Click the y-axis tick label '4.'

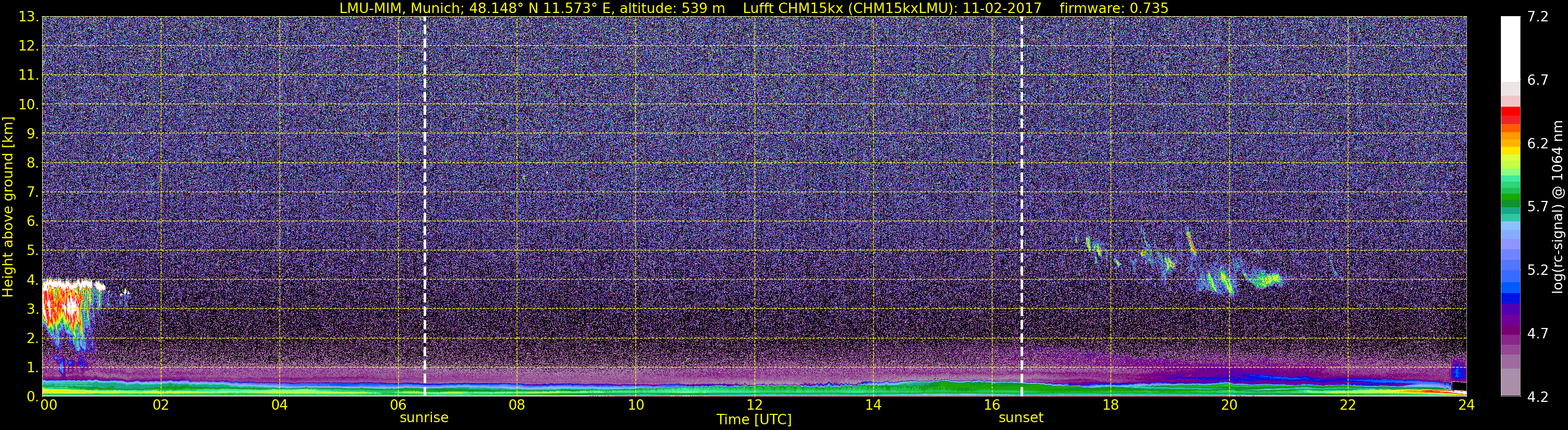[32, 280]
